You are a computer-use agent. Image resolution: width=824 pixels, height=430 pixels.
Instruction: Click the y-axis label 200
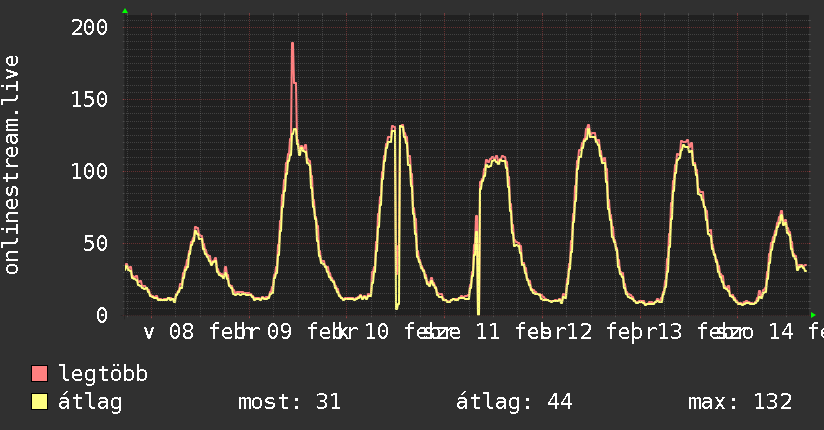coord(89,27)
